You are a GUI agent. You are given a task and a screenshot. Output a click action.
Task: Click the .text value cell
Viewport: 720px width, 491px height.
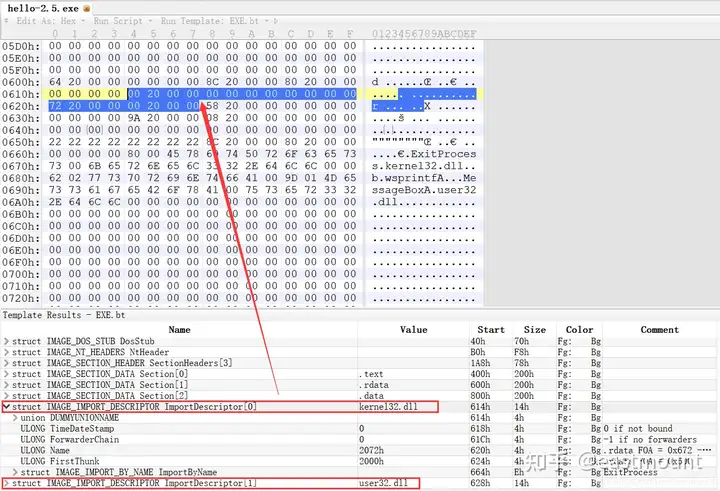click(371, 374)
